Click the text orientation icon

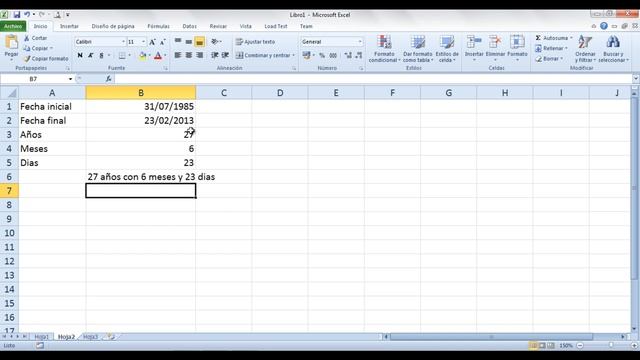point(214,42)
